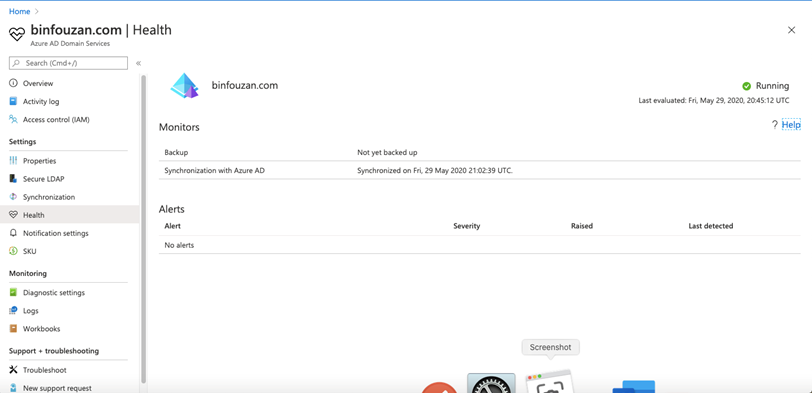Click the Last detected column header

click(710, 226)
